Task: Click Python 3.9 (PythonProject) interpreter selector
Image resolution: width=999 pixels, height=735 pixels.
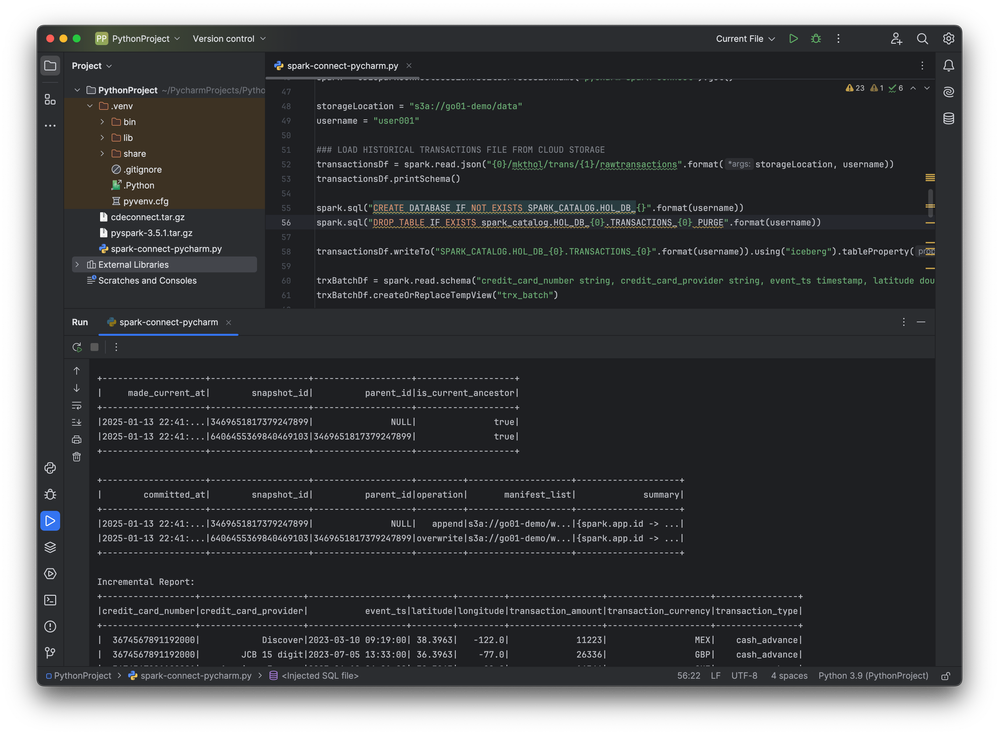Action: tap(873, 676)
